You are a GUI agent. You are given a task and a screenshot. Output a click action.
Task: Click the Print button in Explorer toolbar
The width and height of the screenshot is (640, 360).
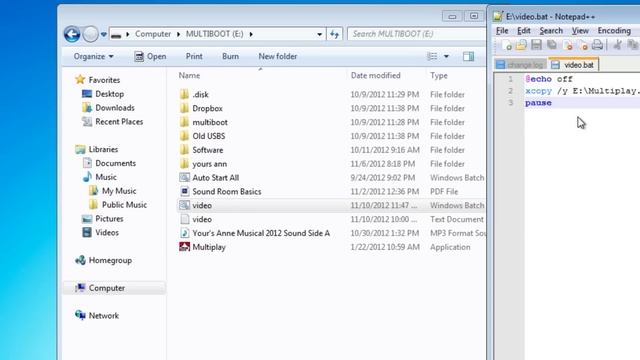coord(194,56)
